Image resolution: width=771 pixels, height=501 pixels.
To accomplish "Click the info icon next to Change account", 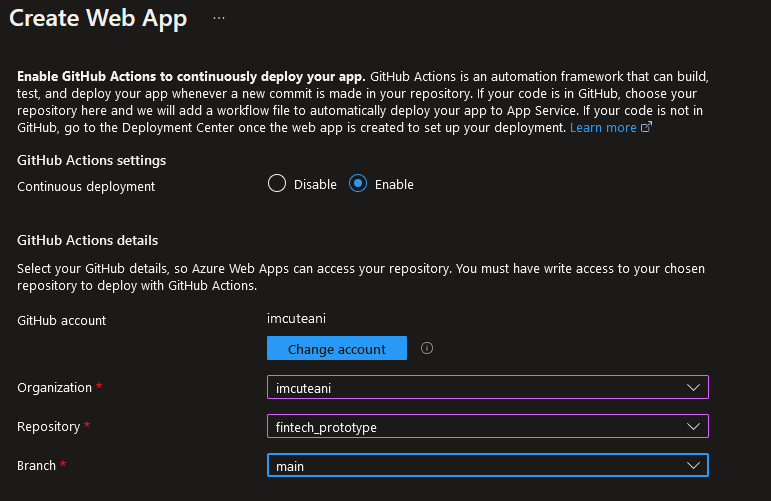I will coord(427,348).
